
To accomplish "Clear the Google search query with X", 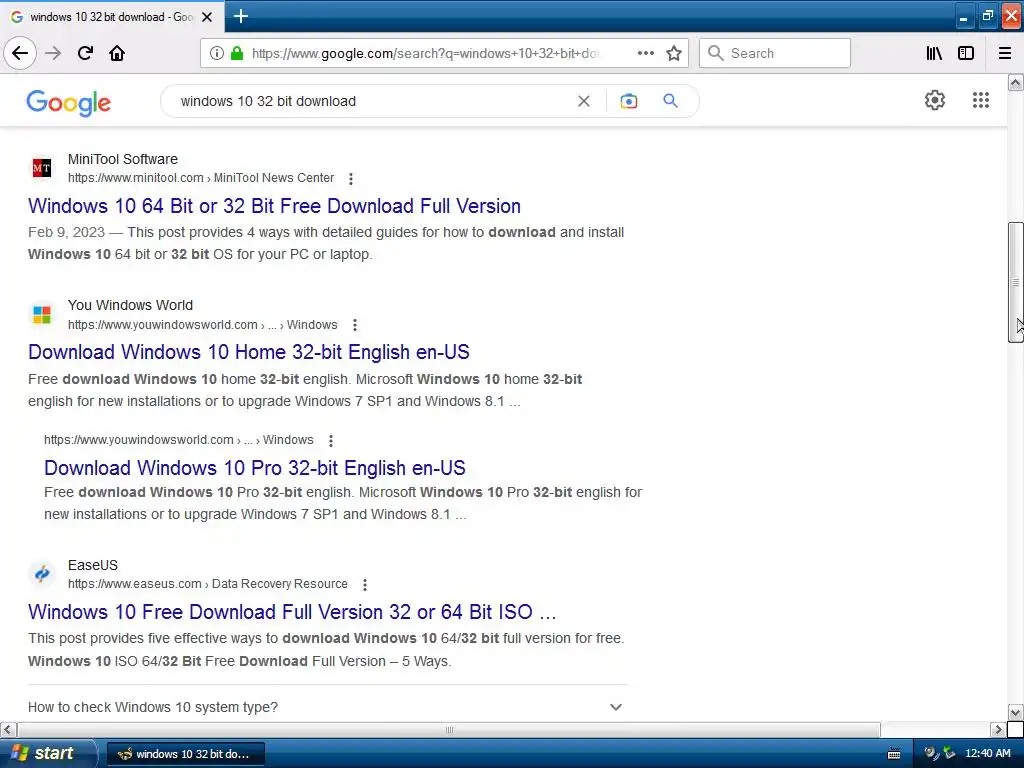I will [x=584, y=101].
